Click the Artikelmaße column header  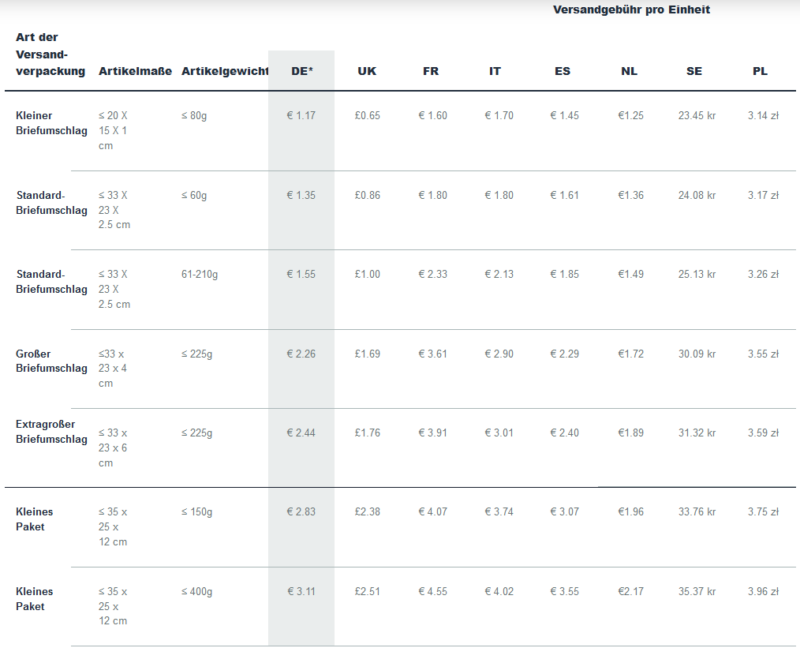[x=135, y=71]
